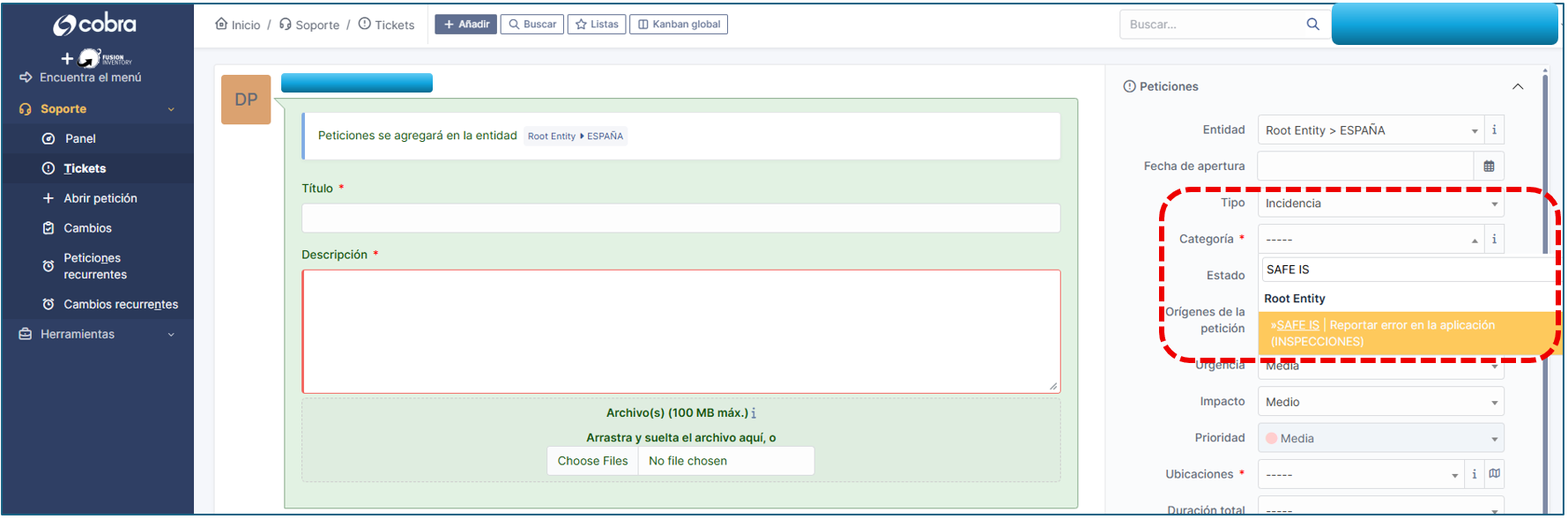
Task: Click the info icon next to Entidad
Action: coord(1494,130)
